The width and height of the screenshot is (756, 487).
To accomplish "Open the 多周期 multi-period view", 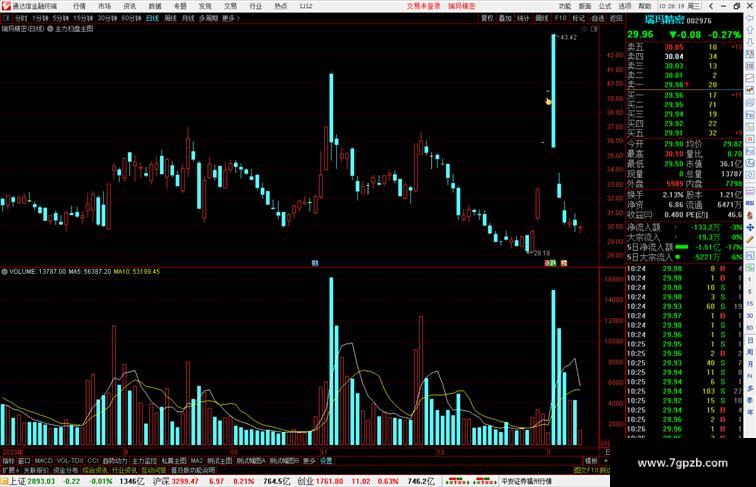I will (x=209, y=18).
